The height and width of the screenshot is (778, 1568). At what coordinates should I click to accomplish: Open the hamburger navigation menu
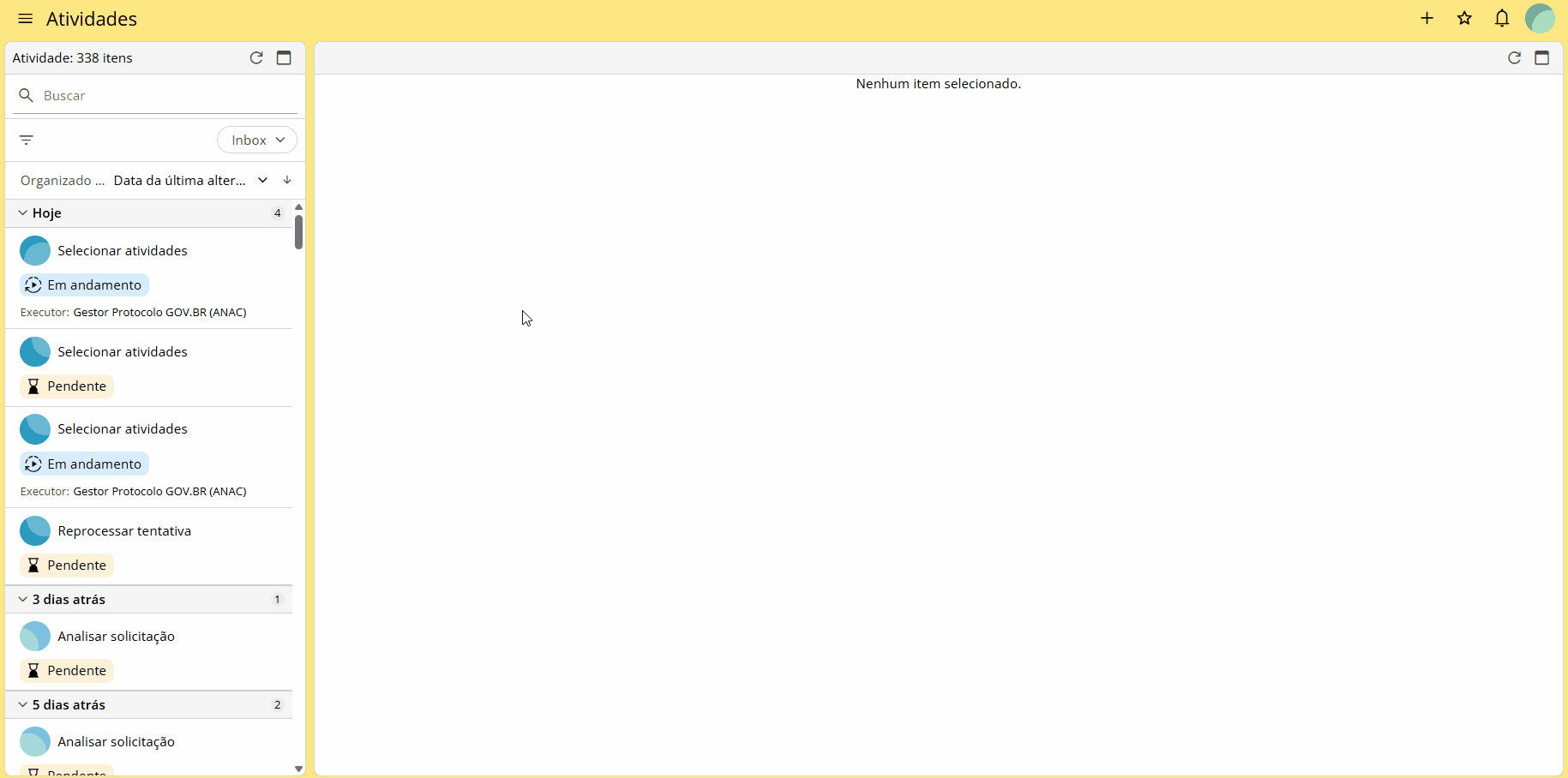click(x=26, y=19)
